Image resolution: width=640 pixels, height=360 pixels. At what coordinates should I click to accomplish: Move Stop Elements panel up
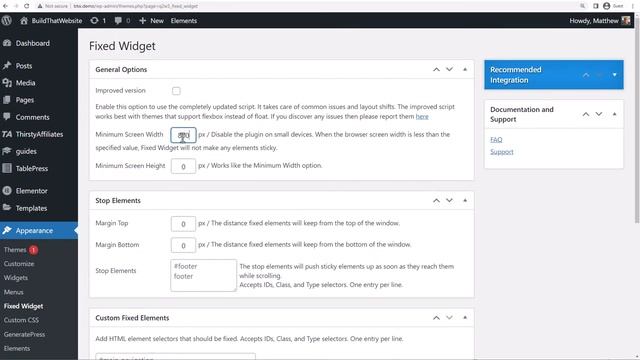pyautogui.click(x=436, y=200)
